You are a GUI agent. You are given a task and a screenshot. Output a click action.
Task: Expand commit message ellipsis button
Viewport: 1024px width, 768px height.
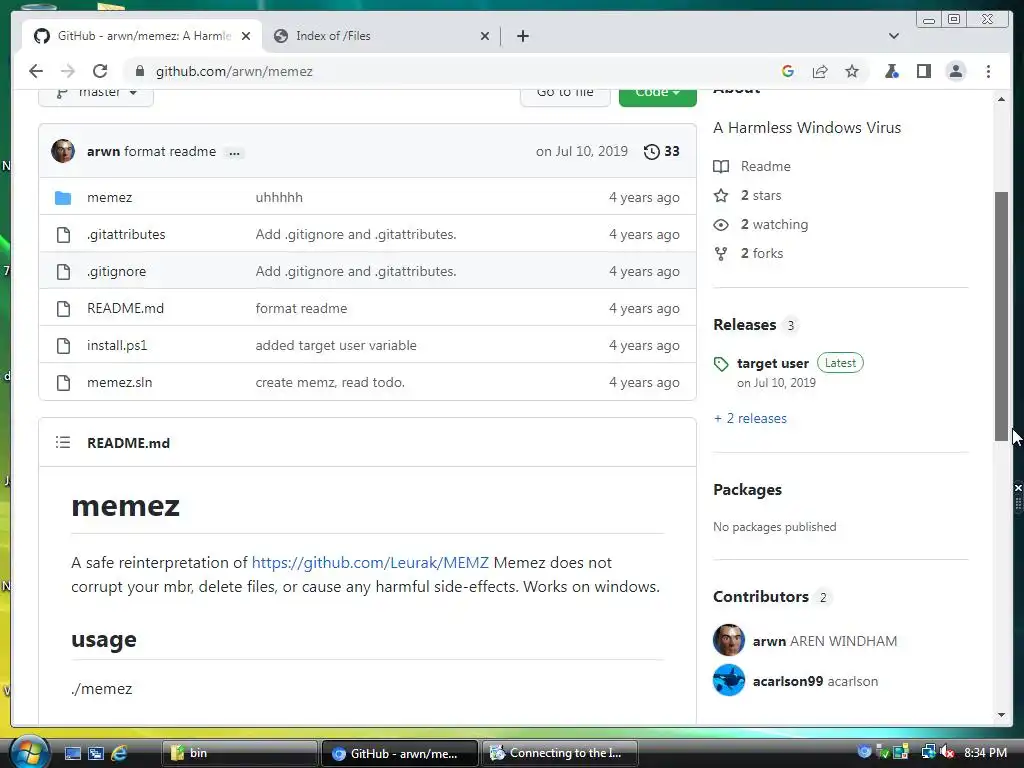coord(234,152)
